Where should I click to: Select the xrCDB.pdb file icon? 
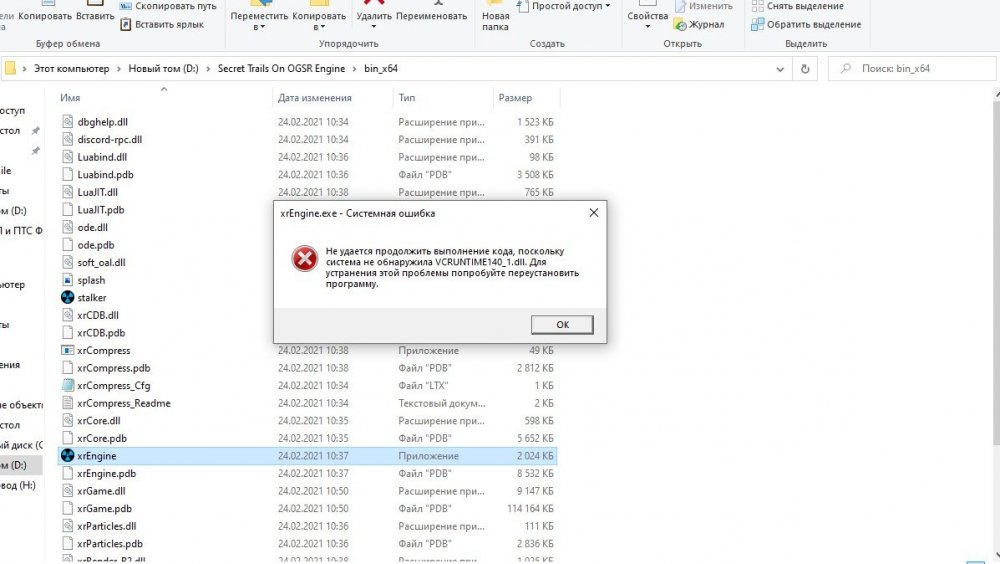pos(68,332)
